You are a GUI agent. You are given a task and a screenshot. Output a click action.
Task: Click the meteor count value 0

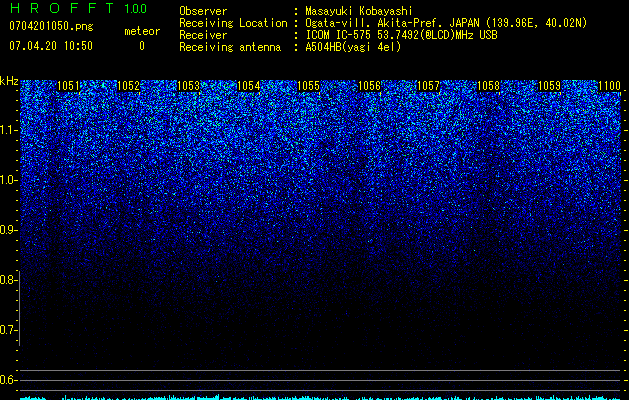coord(142,46)
